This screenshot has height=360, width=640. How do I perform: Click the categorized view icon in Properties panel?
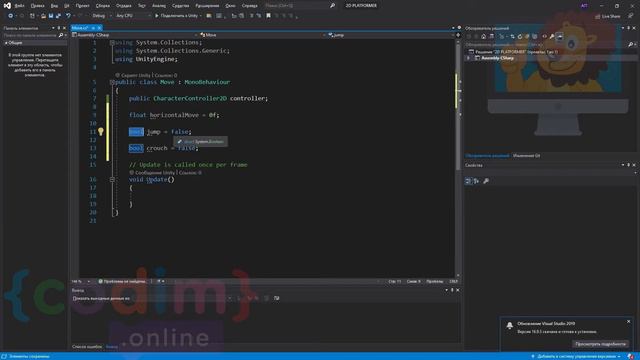point(468,181)
